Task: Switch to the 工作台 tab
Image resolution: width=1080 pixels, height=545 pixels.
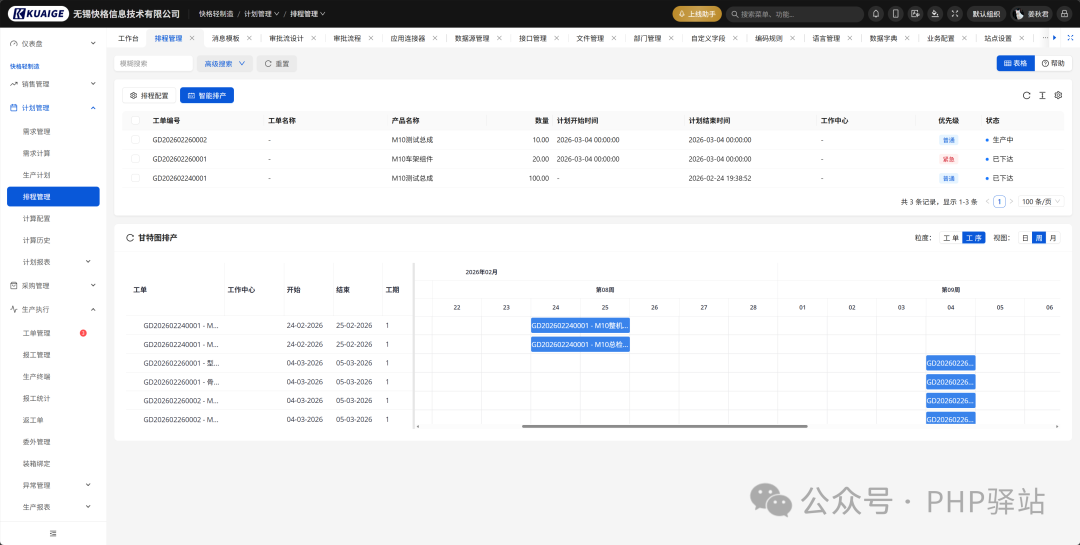Action: click(128, 38)
